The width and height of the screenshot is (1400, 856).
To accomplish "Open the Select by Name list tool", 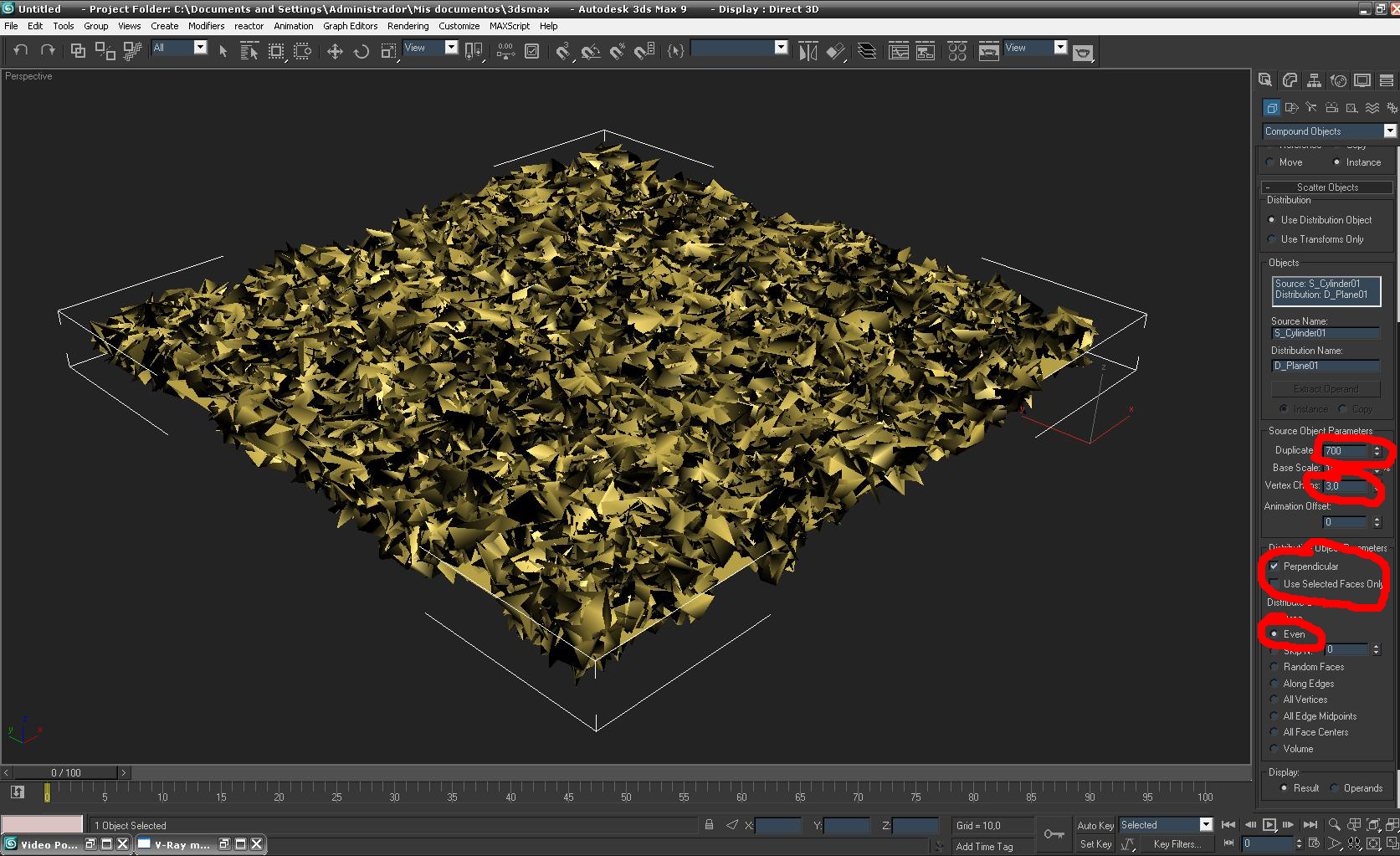I will click(249, 51).
